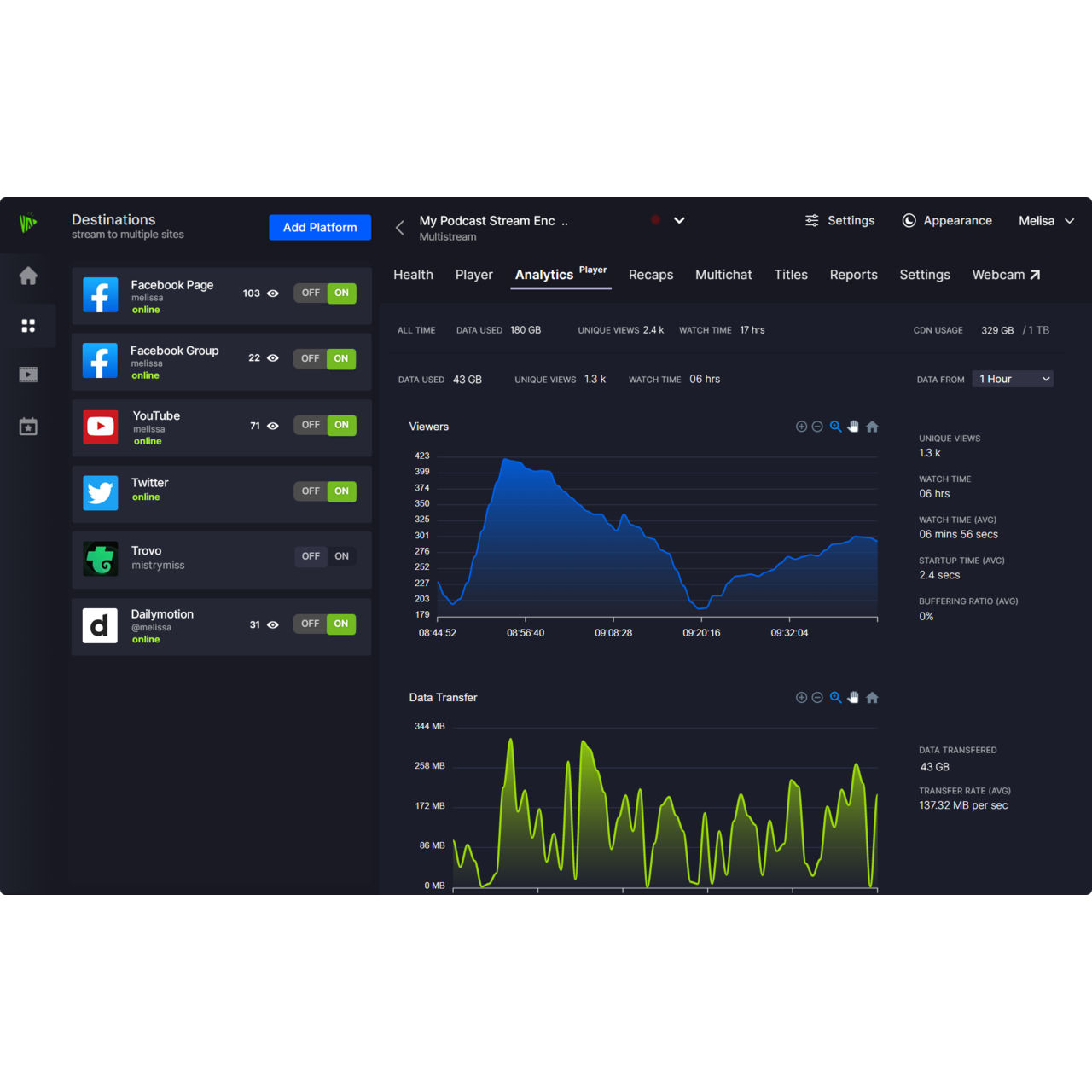
Task: Zoom out on the Data Transfer chart
Action: 817,698
